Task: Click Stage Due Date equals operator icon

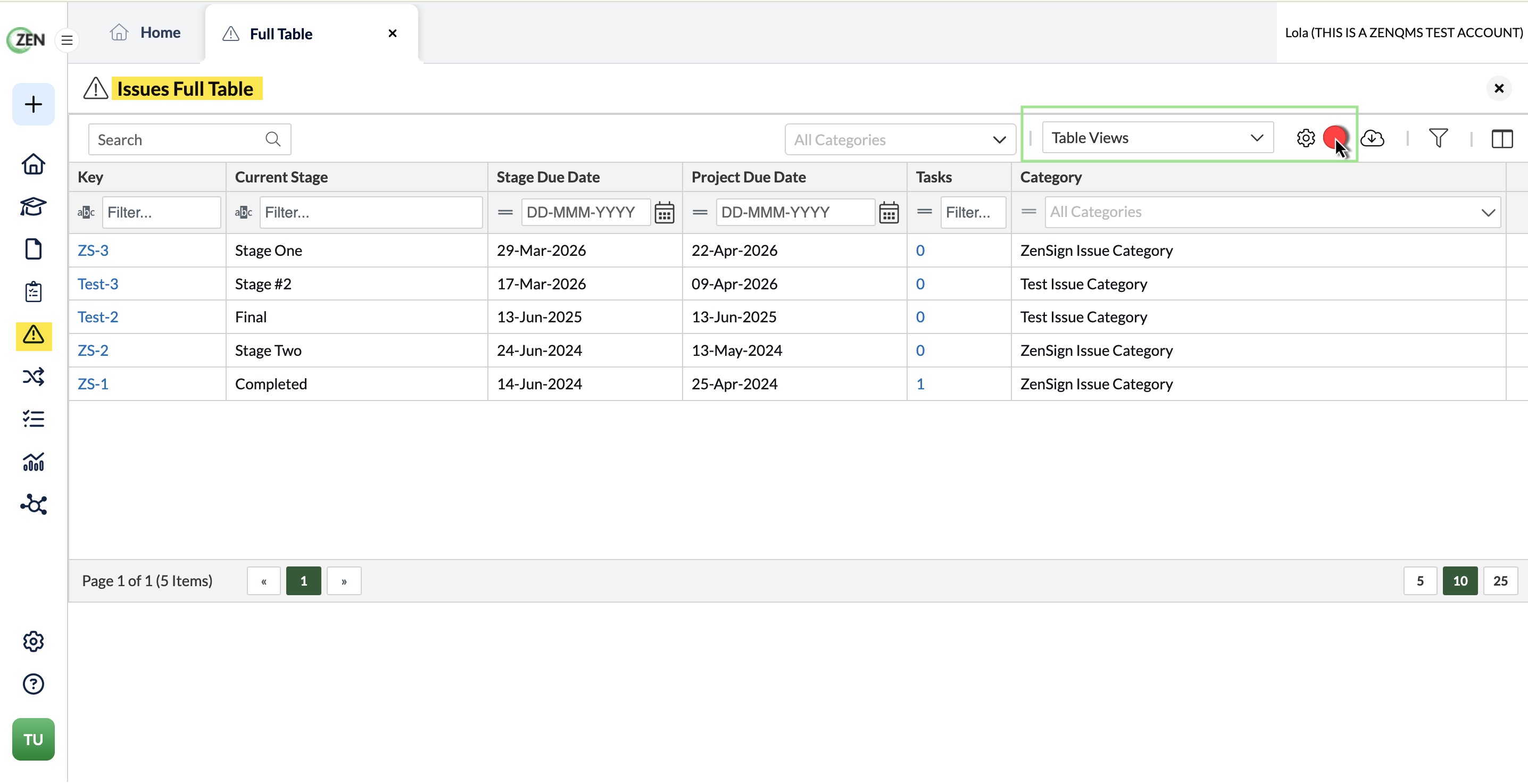Action: 505,212
